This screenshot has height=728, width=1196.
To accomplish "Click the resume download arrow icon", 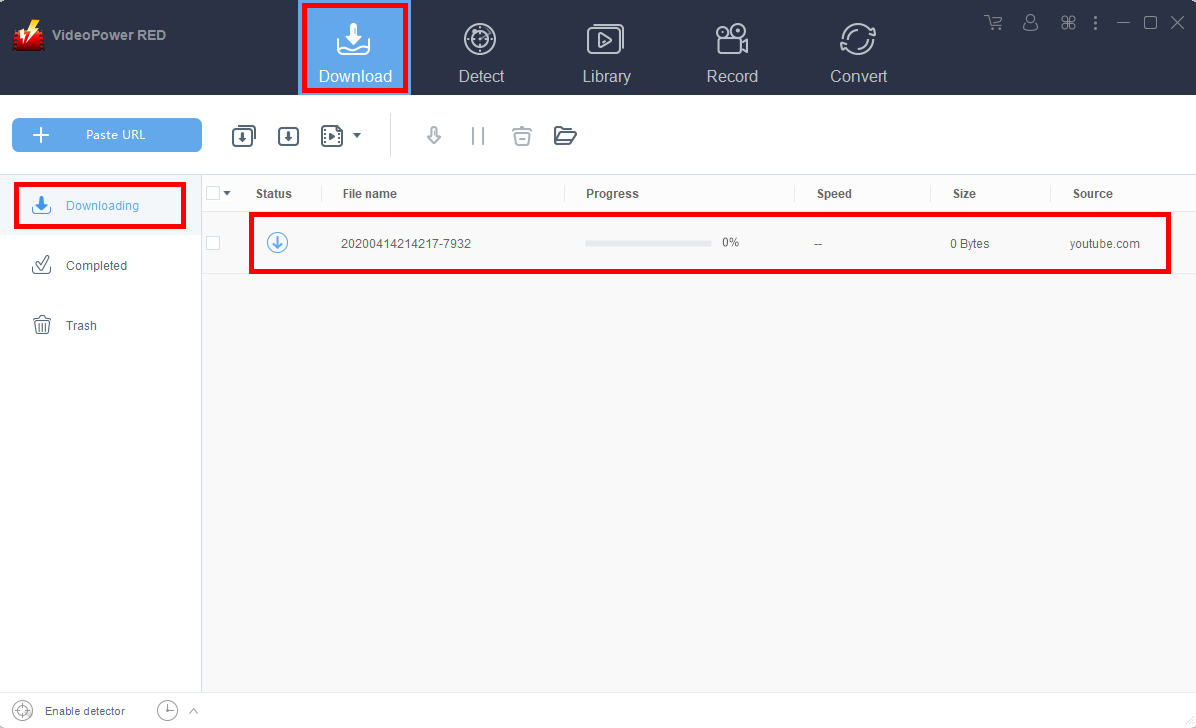I will tap(434, 136).
